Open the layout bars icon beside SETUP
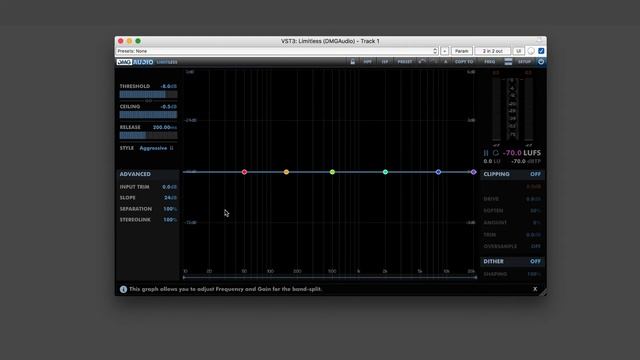The height and width of the screenshot is (360, 640). [508, 62]
